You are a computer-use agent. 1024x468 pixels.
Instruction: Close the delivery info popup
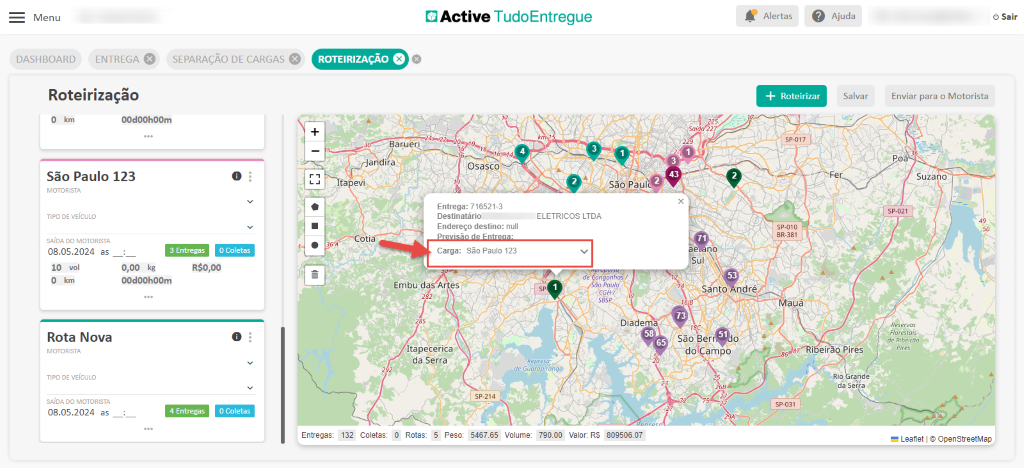[x=680, y=202]
